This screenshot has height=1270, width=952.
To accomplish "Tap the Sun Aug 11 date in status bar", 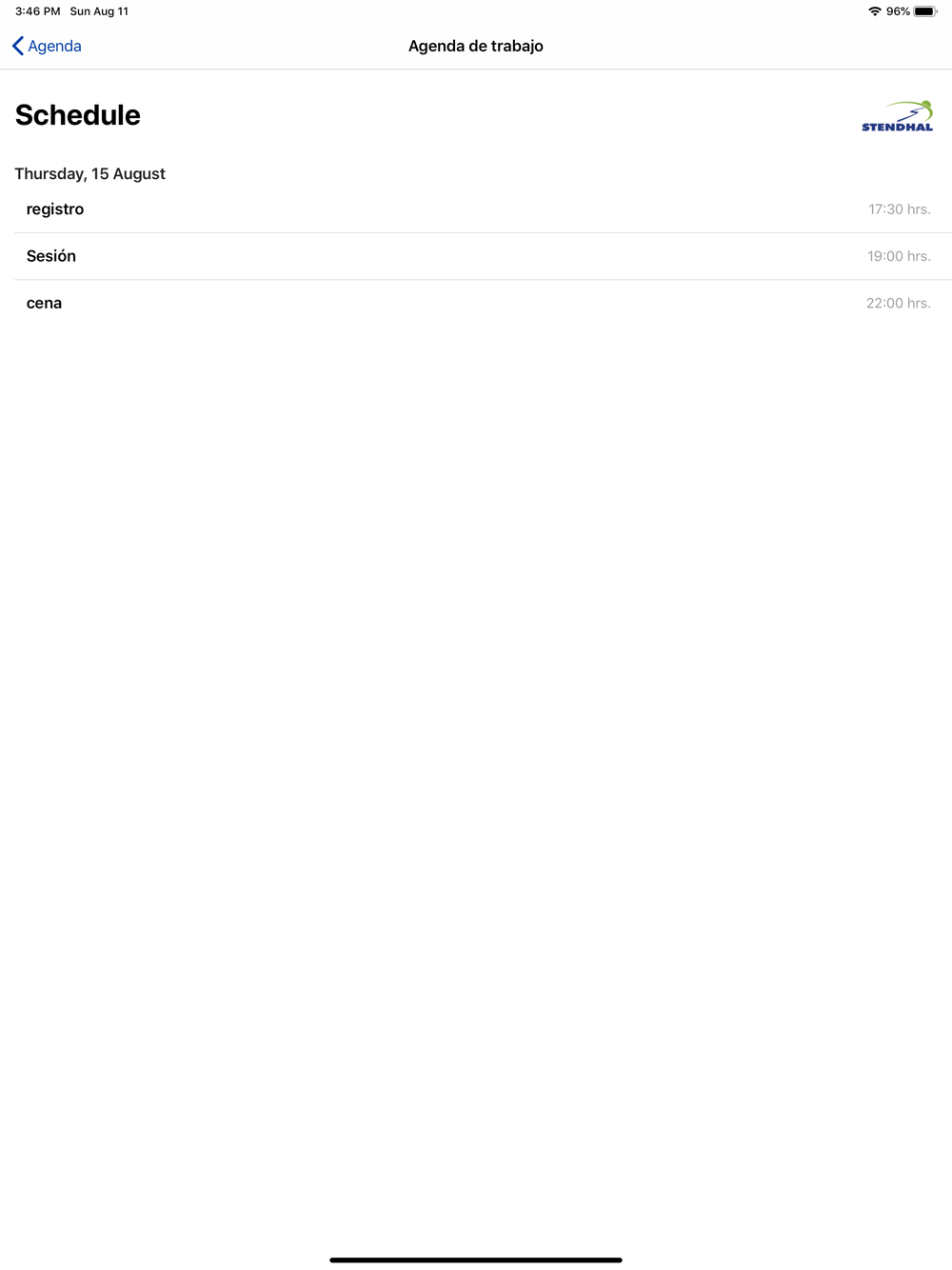I will click(x=99, y=11).
